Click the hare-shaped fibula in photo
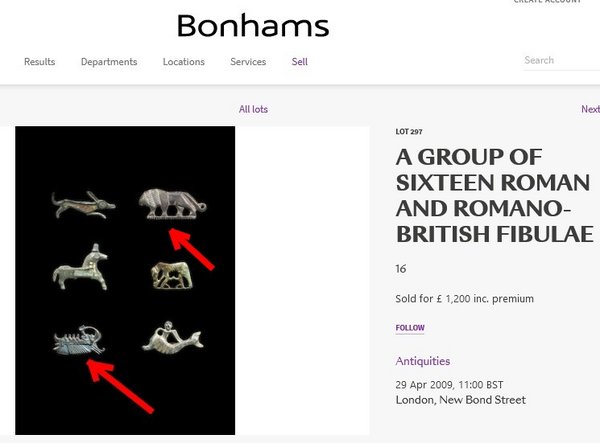Viewport: 600px width, 443px height. click(x=83, y=205)
